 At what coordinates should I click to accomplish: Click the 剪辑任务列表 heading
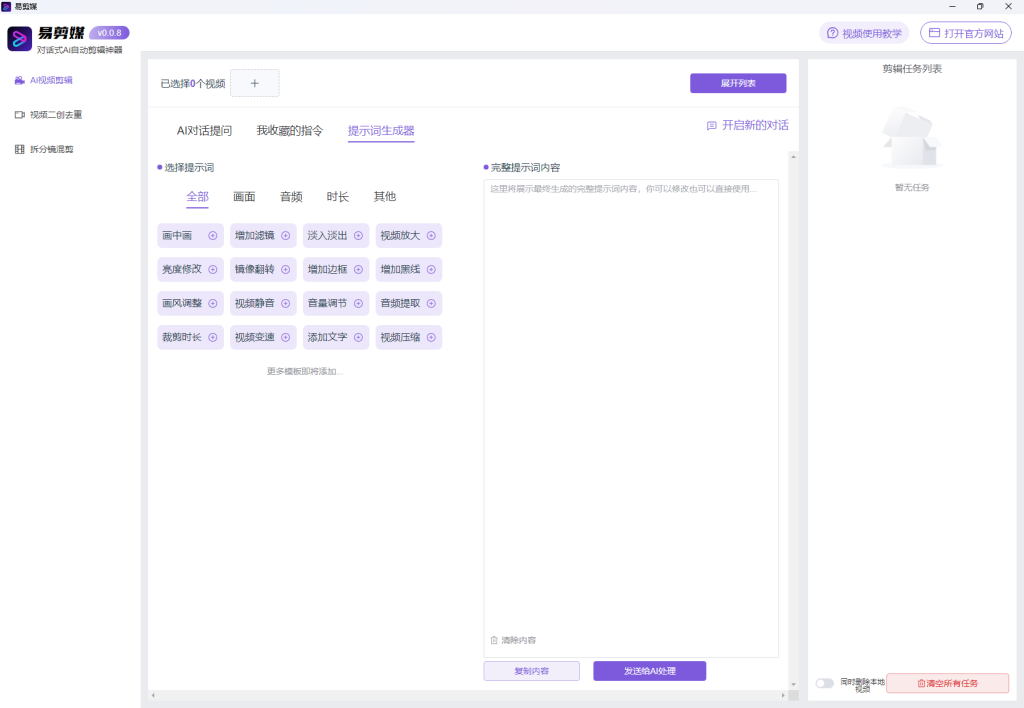(912, 69)
